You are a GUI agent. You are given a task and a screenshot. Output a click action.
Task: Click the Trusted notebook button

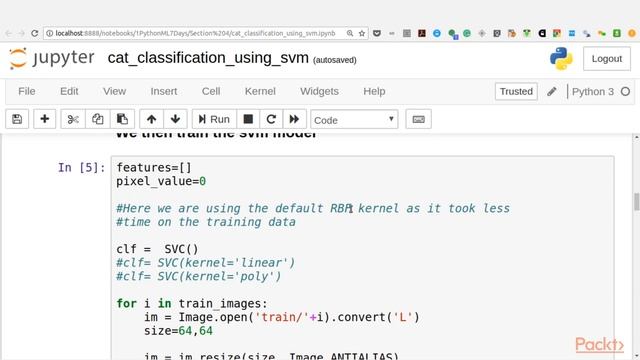pos(516,91)
